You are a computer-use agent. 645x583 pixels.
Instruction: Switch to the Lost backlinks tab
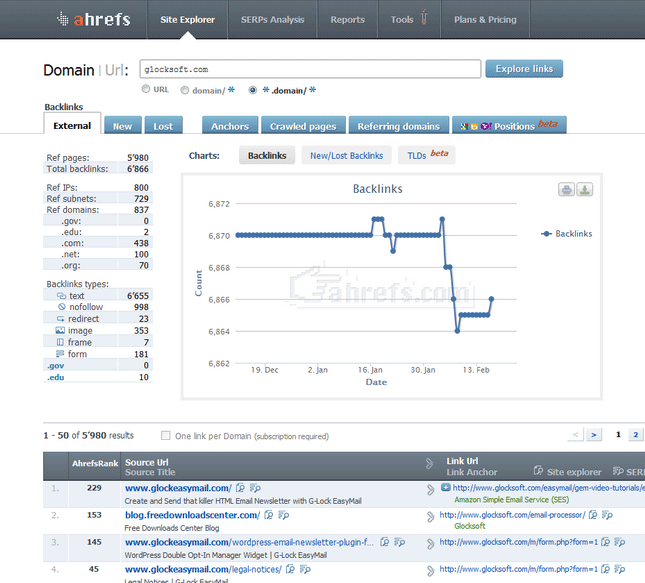tap(163, 125)
